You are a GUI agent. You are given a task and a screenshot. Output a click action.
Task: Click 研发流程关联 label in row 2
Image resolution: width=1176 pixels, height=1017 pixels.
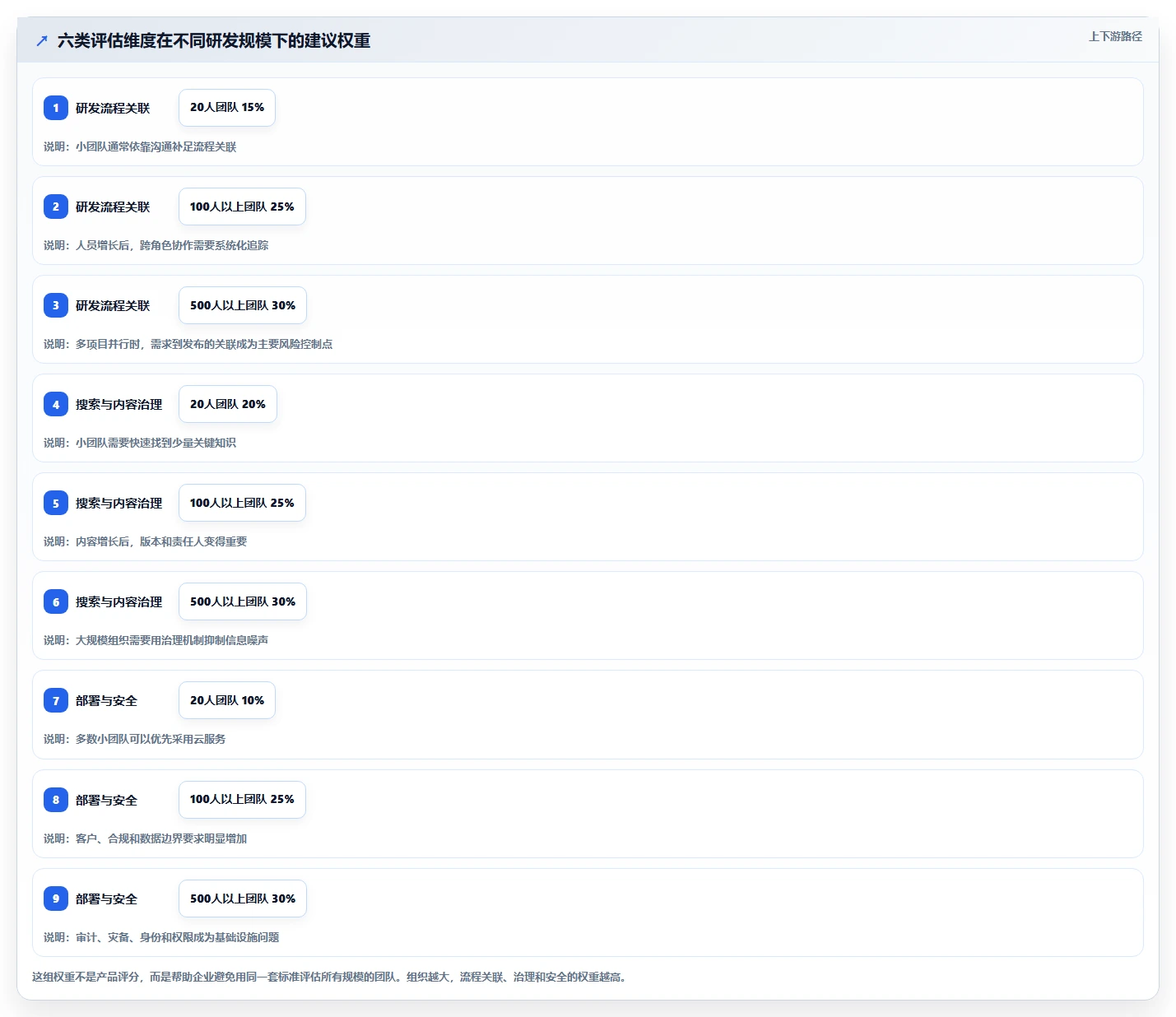tap(113, 207)
